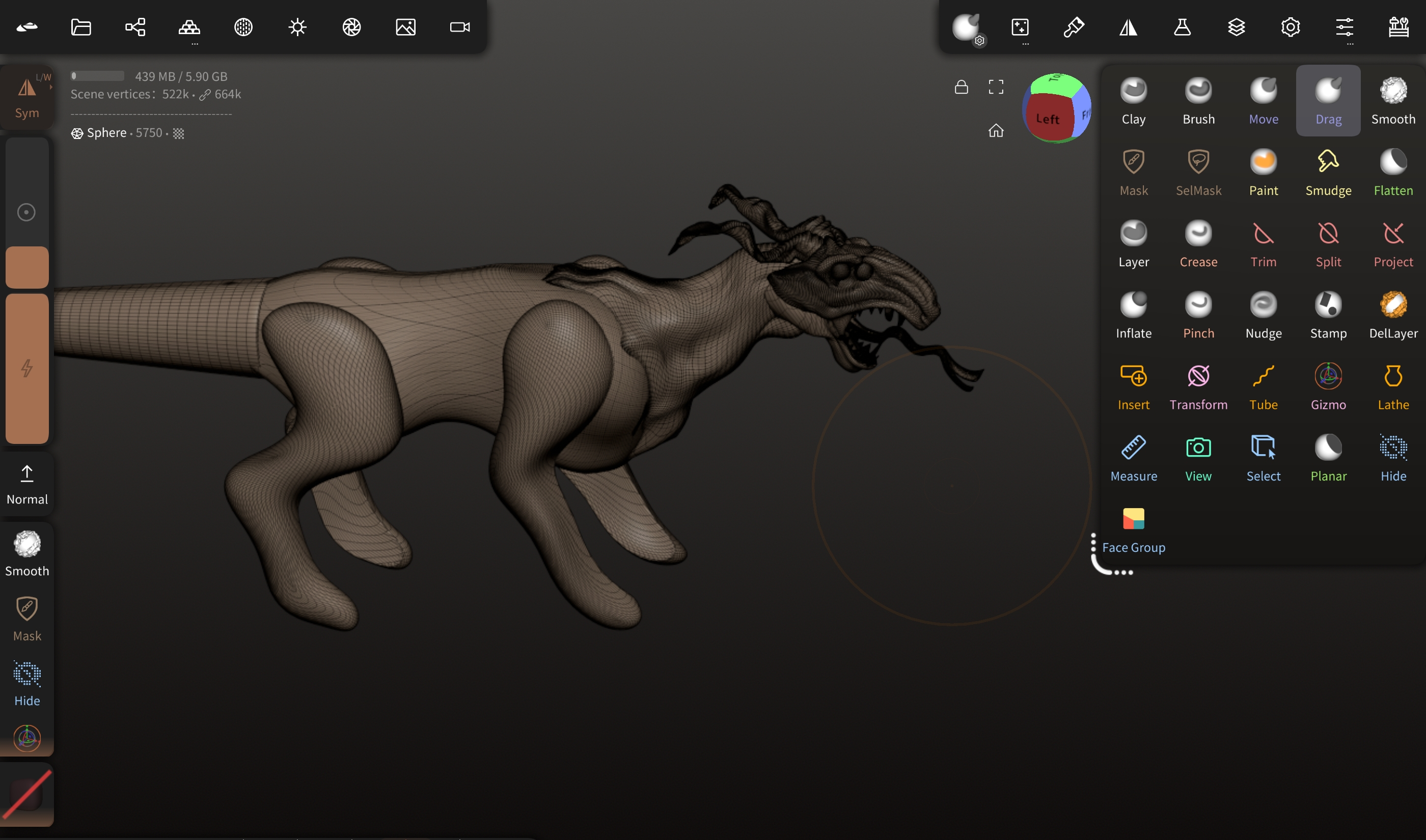Viewport: 1426px width, 840px height.
Task: Open the Settings gear menu
Action: coord(1290,26)
